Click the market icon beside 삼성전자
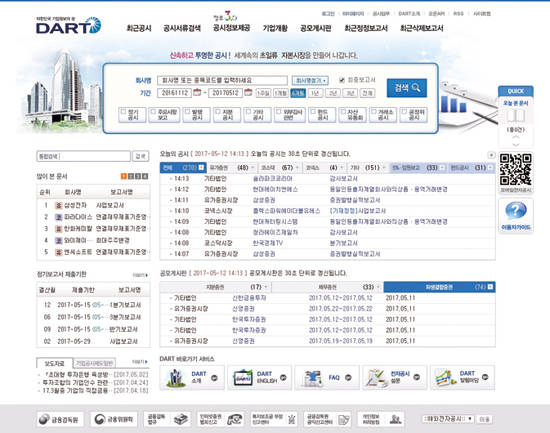The height and width of the screenshot is (433, 550). tap(59, 206)
